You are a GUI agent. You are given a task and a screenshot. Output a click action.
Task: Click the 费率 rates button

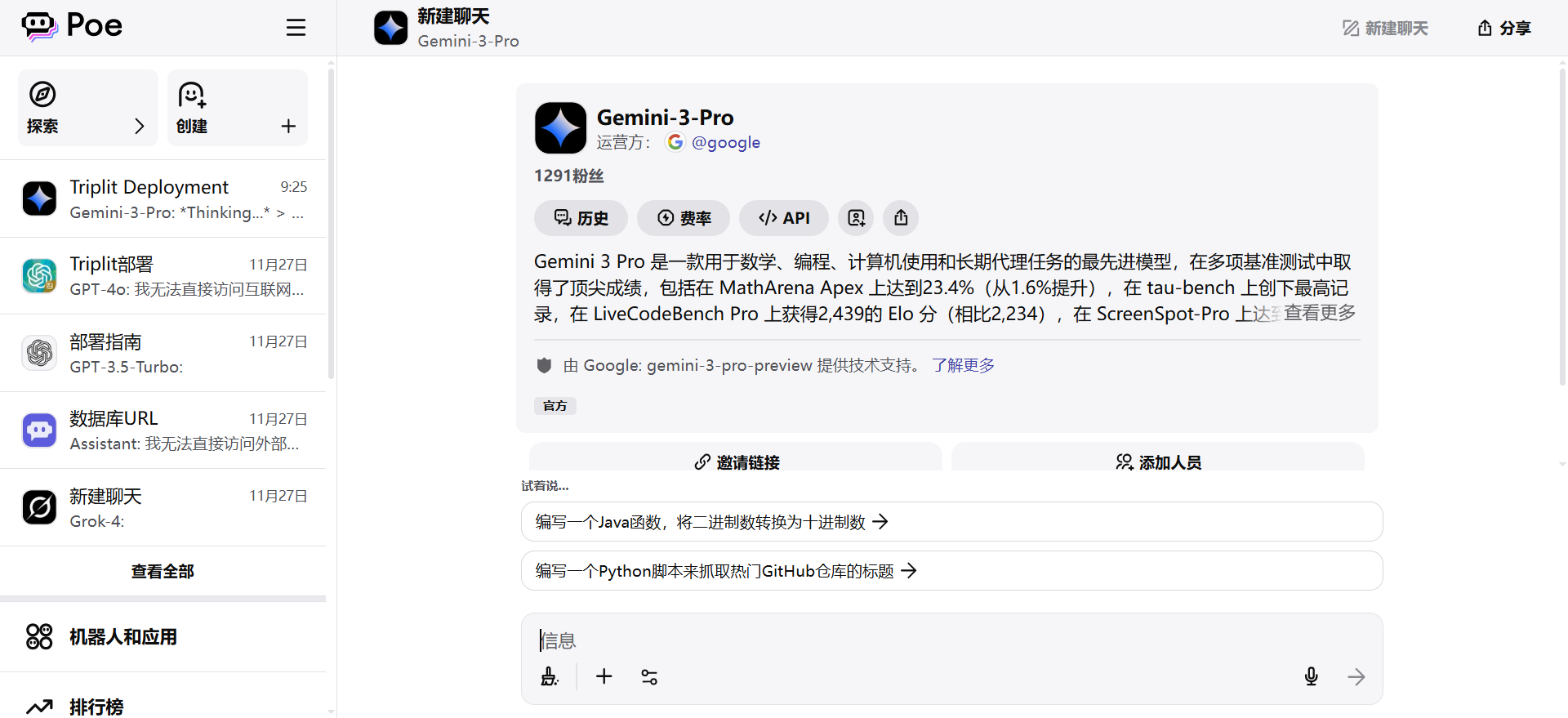tap(684, 218)
